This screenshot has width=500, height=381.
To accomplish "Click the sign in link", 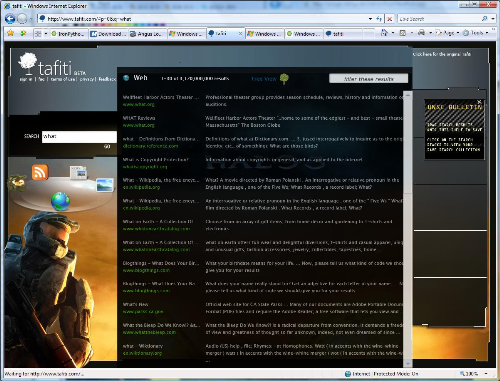I will coord(26,79).
